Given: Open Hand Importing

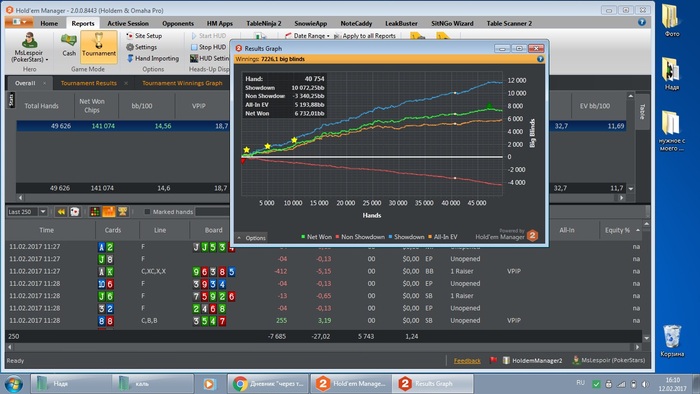Looking at the screenshot, I should [x=153, y=58].
